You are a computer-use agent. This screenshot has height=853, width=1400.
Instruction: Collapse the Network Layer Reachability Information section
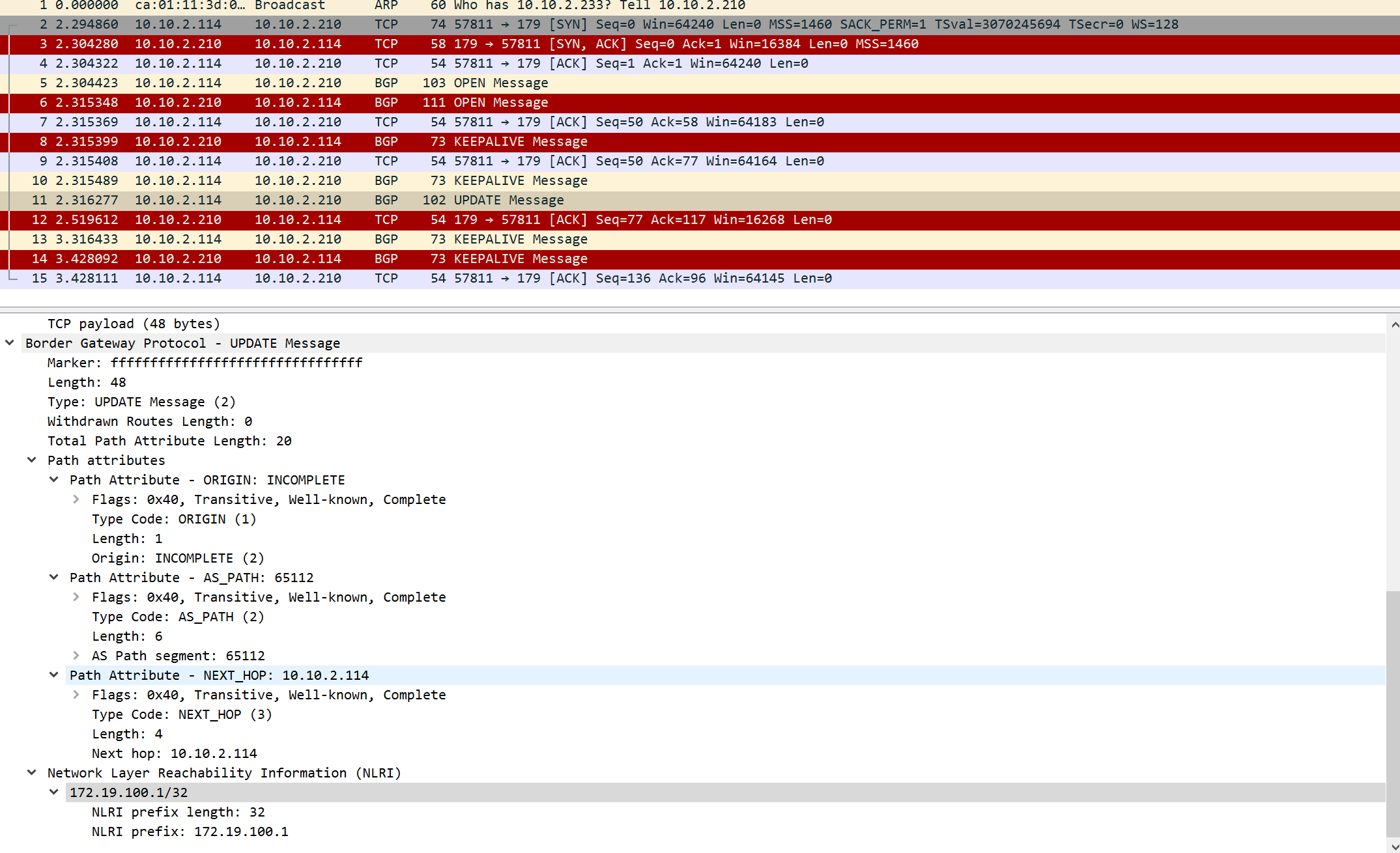click(x=31, y=772)
